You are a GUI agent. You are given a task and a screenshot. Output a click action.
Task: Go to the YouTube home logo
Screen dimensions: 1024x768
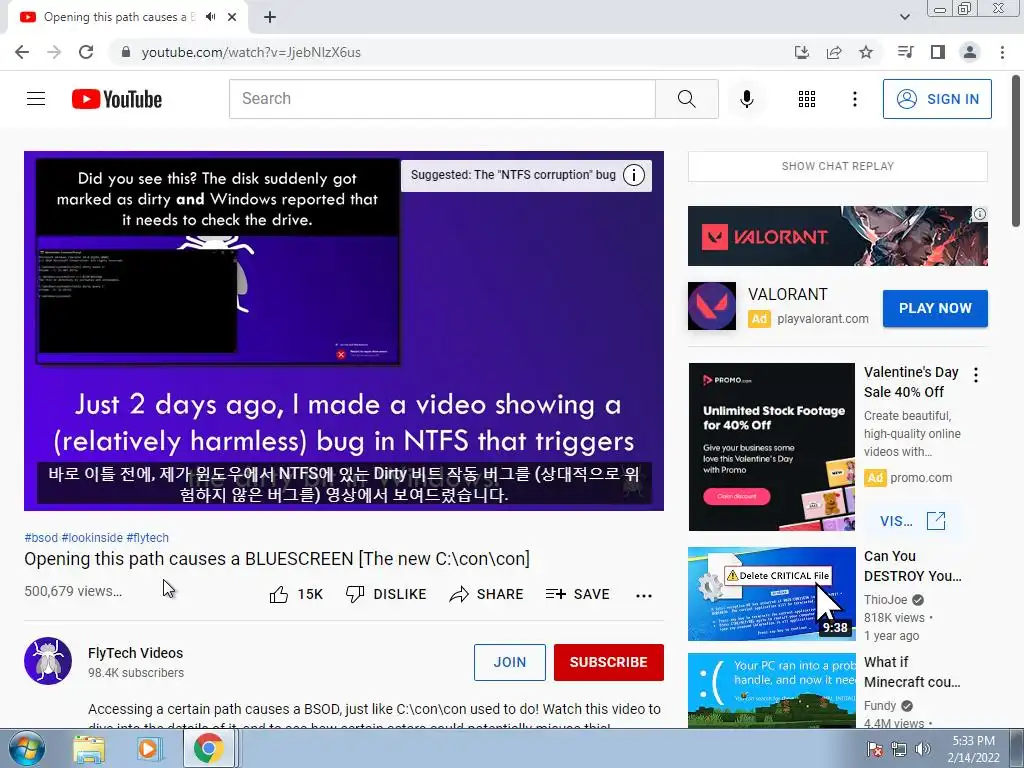[x=117, y=99]
